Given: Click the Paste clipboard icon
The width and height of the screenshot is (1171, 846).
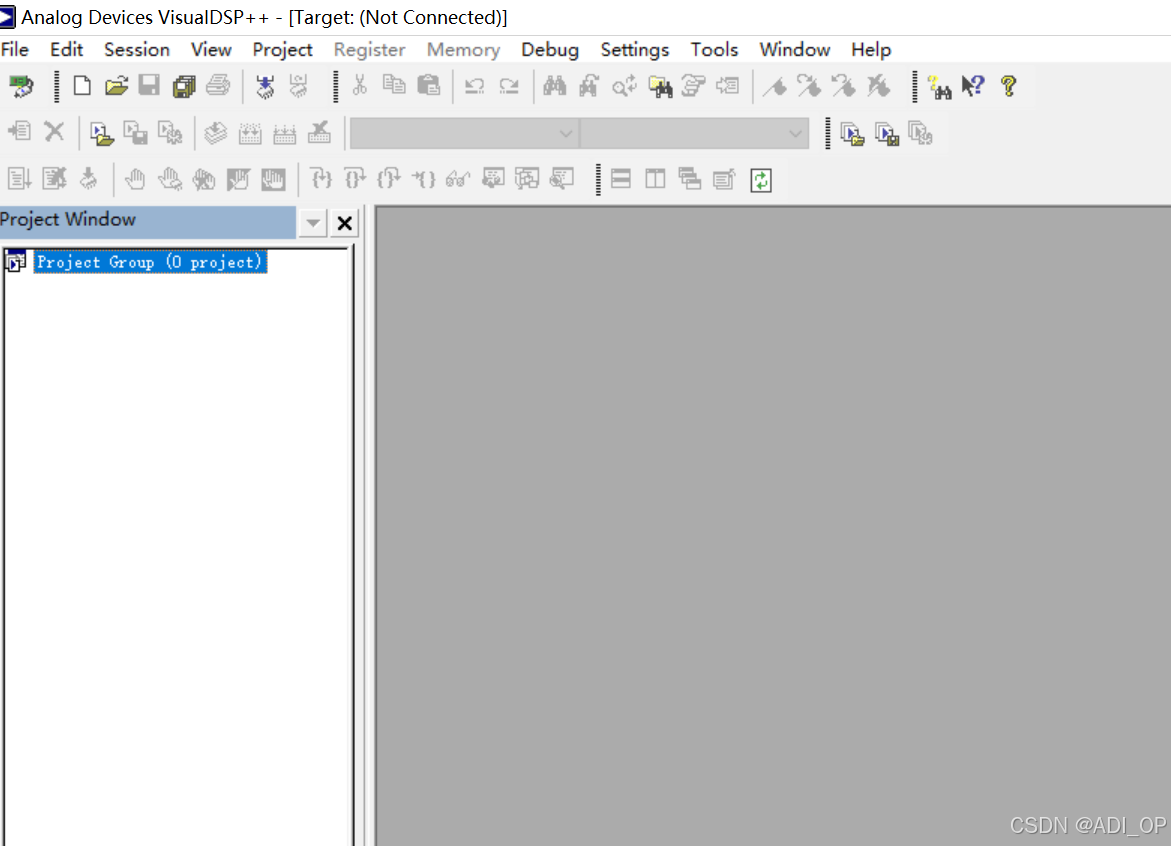Looking at the screenshot, I should [x=428, y=86].
